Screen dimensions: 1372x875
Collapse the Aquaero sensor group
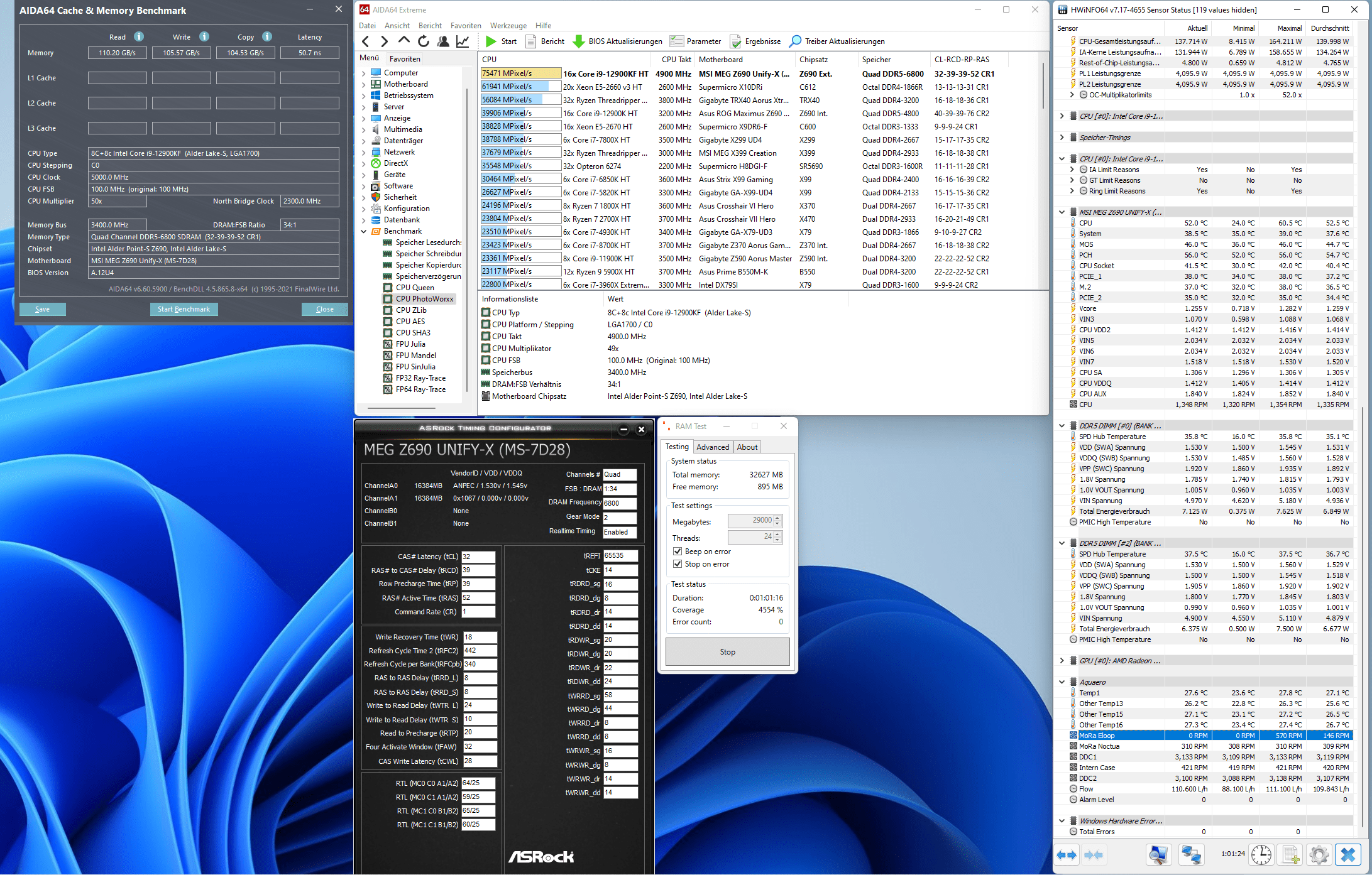(1062, 682)
